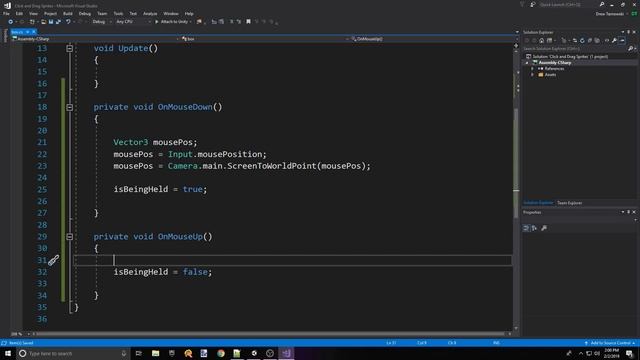Click the screwdriver quick actions icon on line 31
Viewport: 640px width, 360px height.
pos(53,260)
